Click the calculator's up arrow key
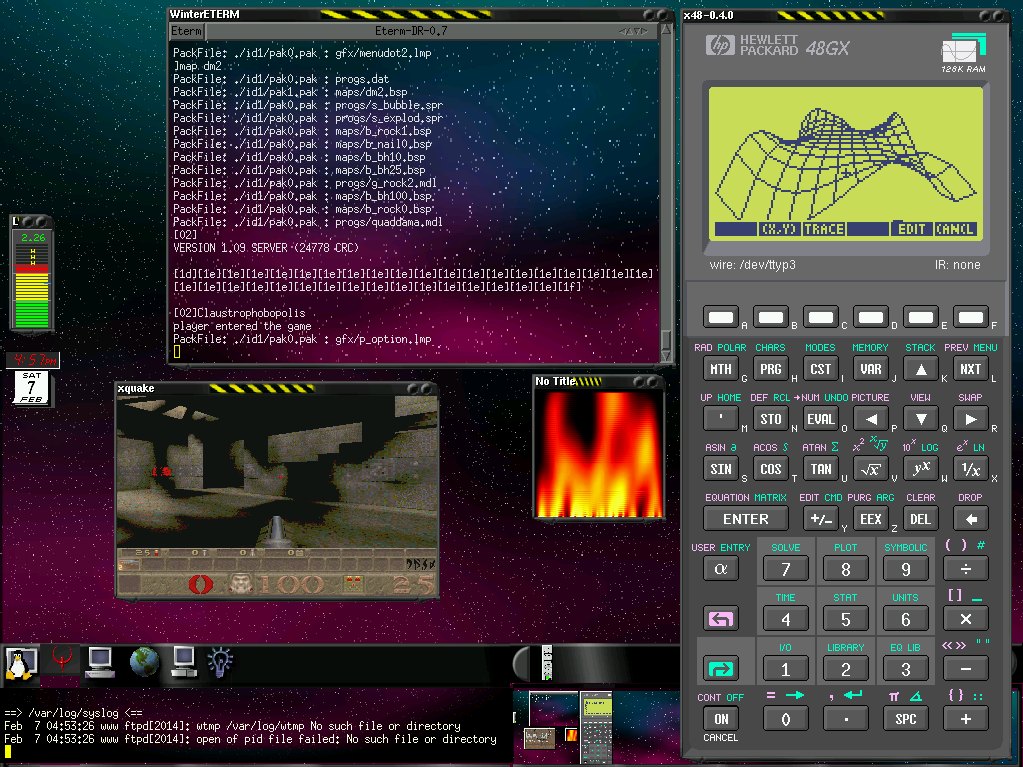This screenshot has width=1023, height=767. [x=921, y=369]
